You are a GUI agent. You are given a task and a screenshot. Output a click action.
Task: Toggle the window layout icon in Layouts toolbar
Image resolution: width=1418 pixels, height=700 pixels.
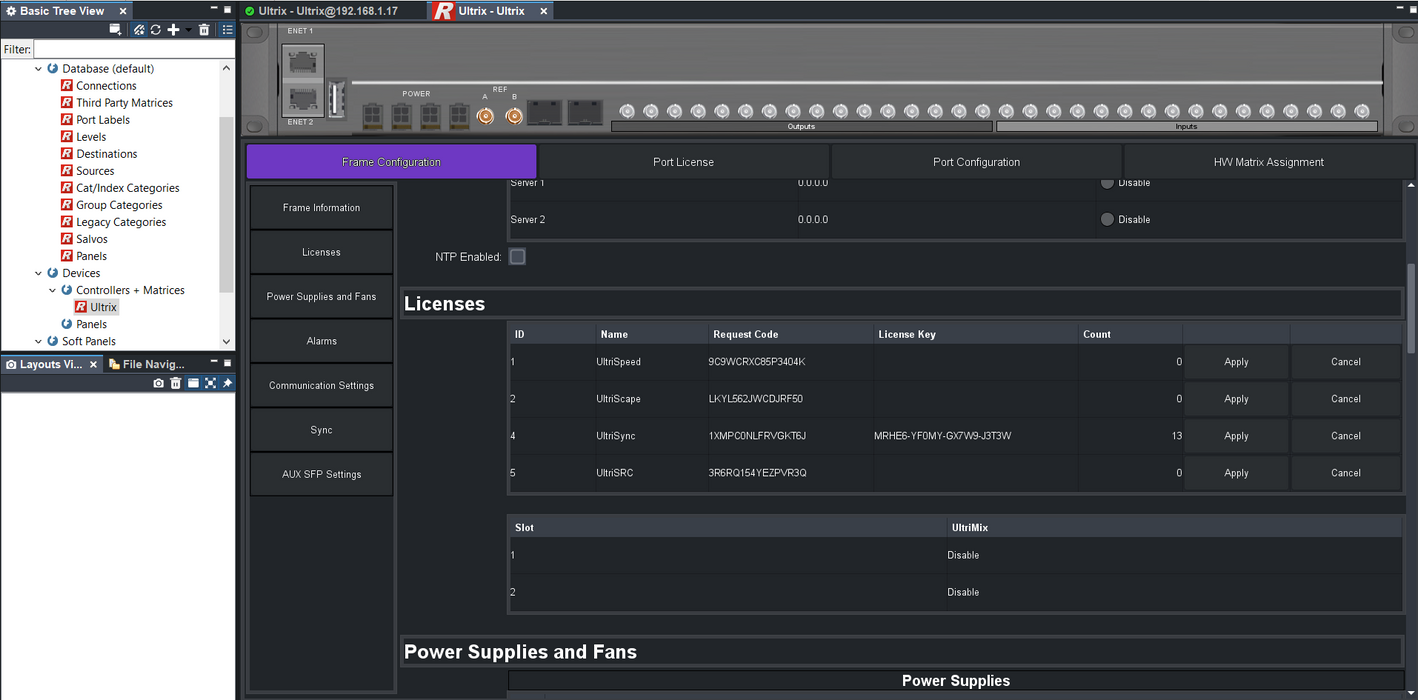(x=192, y=383)
